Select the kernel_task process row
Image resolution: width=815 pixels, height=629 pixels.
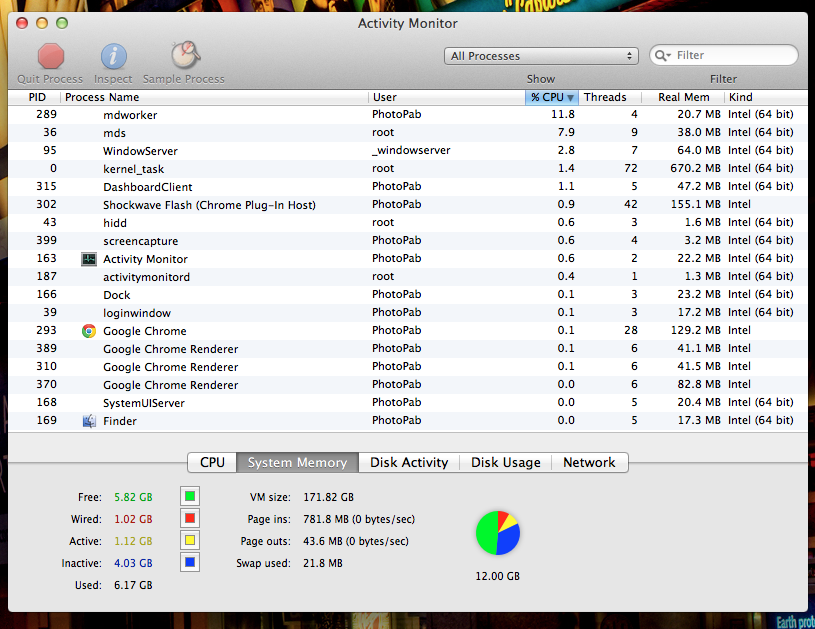point(408,169)
